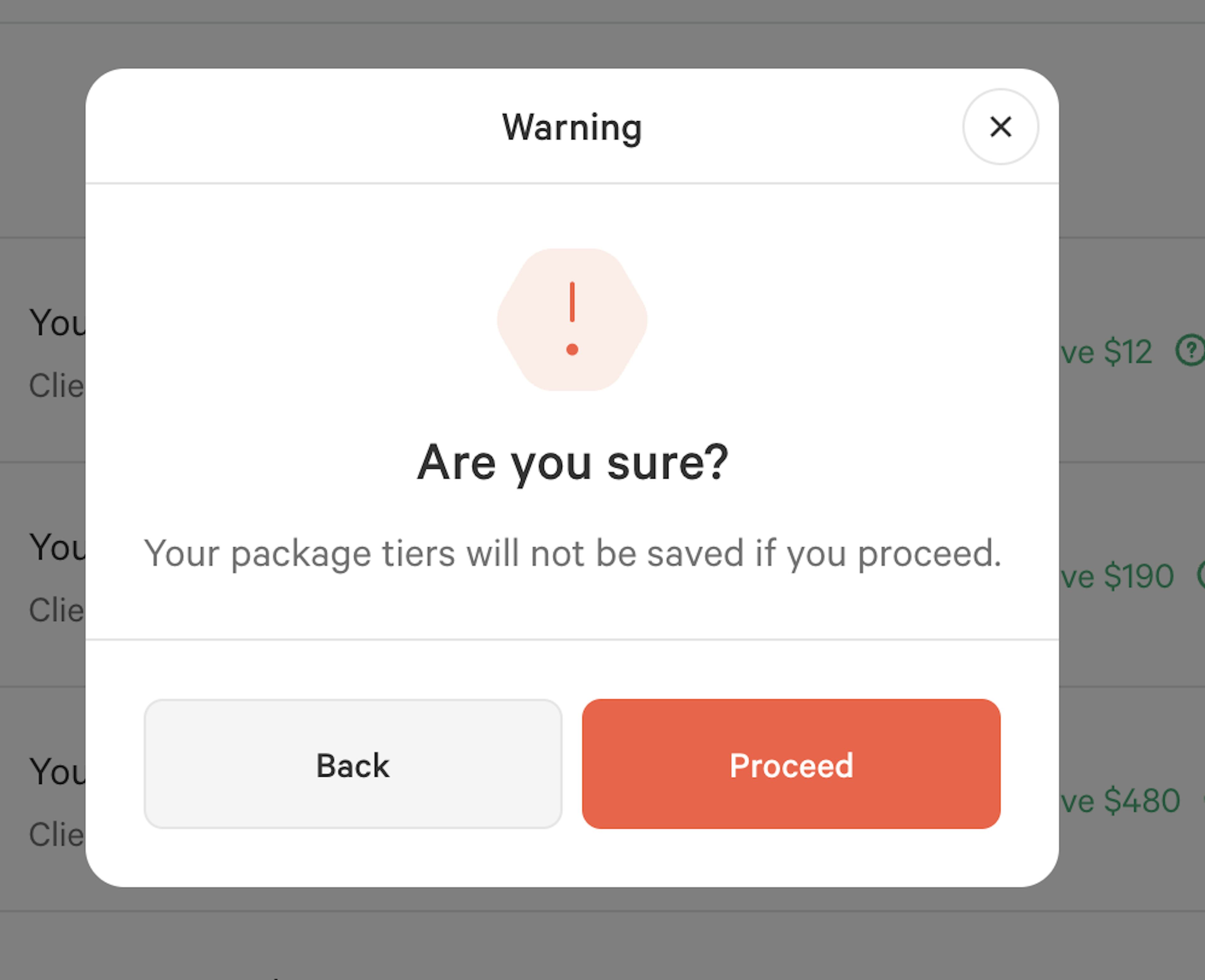Image resolution: width=1205 pixels, height=980 pixels.
Task: Click the first row's "Clie" text behind dialog
Action: tap(56, 386)
